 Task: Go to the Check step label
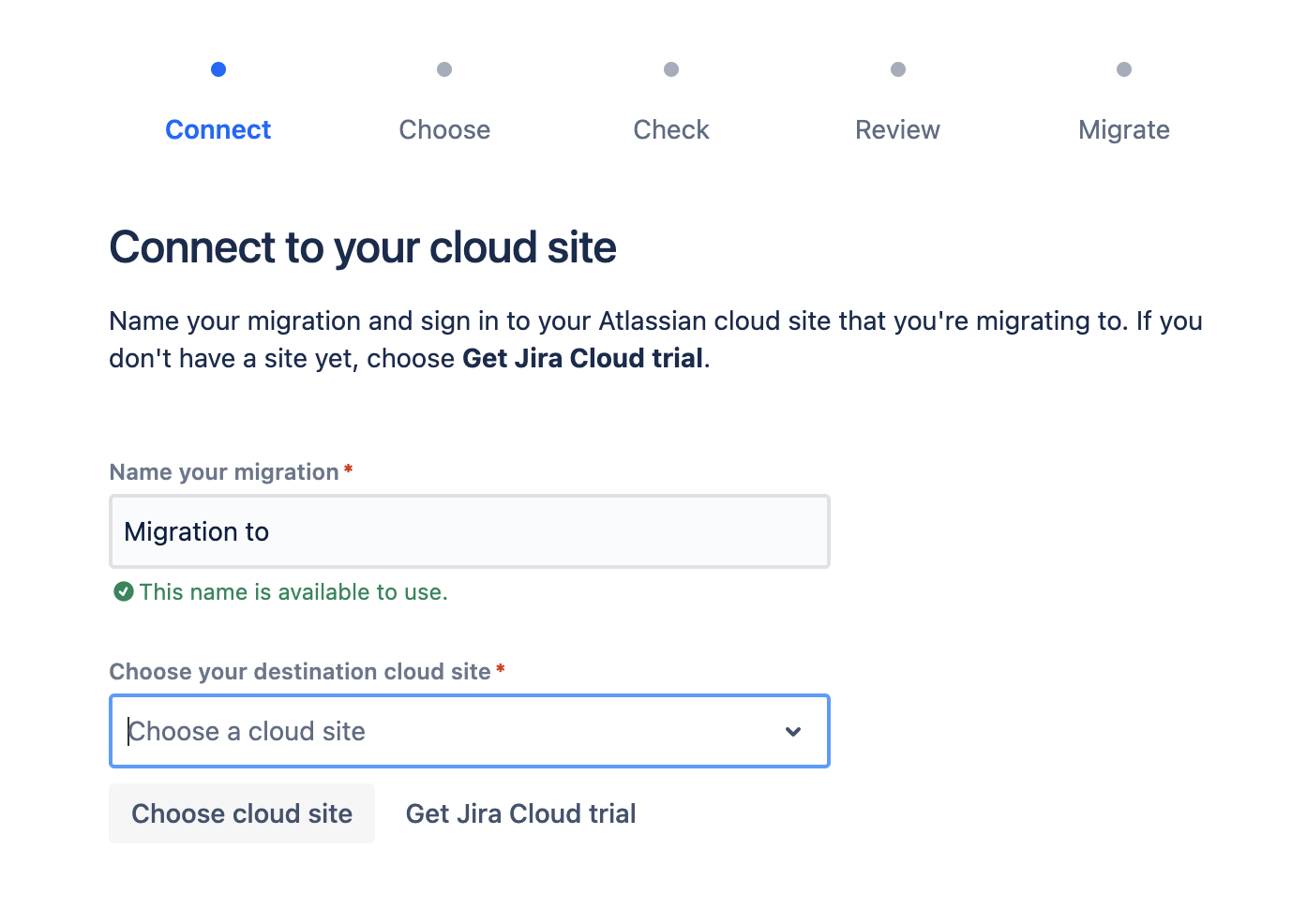tap(671, 129)
